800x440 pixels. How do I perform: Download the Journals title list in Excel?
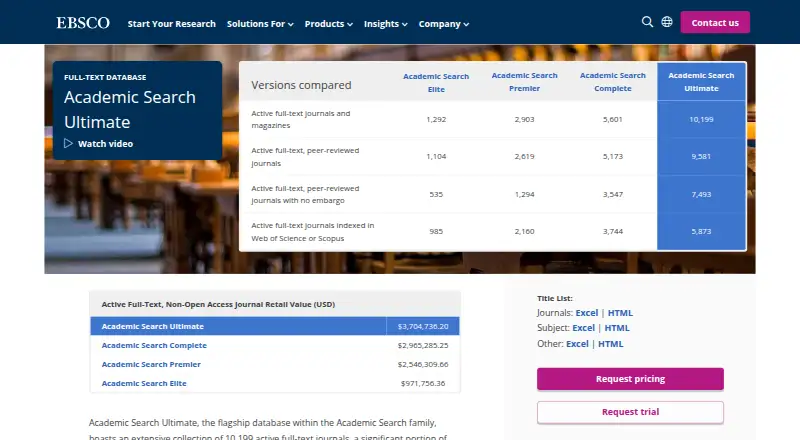coord(587,313)
